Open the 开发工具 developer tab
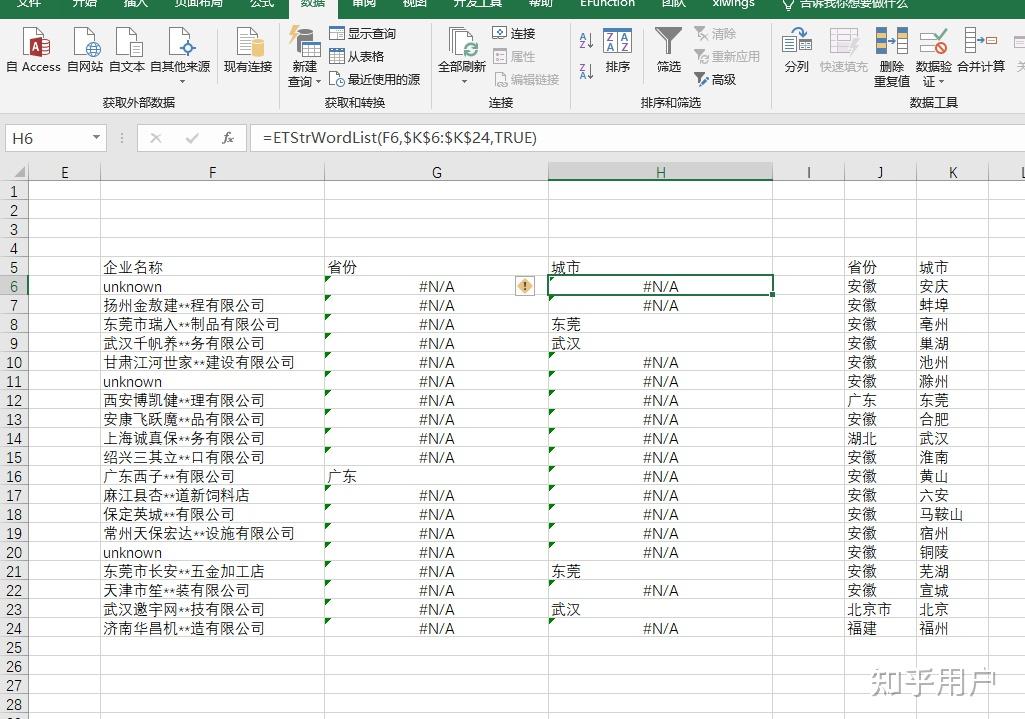The width and height of the screenshot is (1025, 719). tap(477, 4)
